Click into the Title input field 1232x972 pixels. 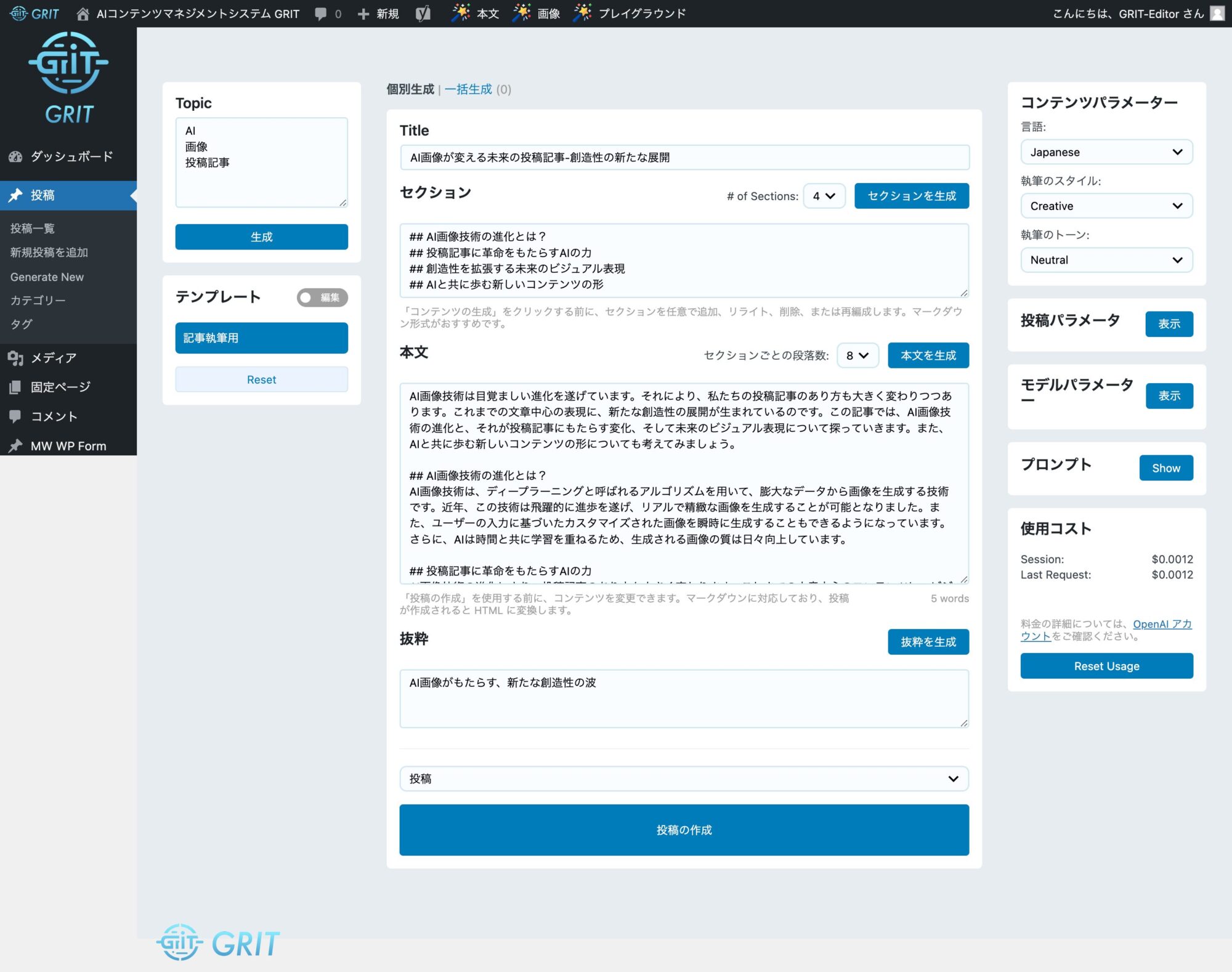pos(684,158)
